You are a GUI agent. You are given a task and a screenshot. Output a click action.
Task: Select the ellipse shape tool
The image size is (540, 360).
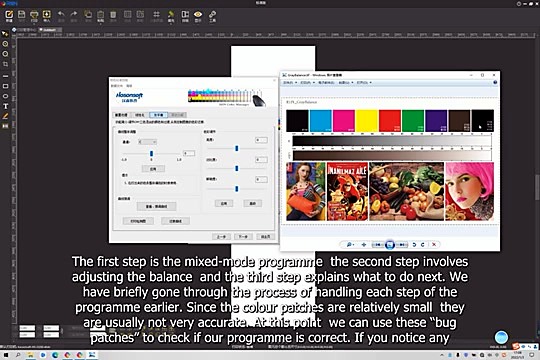(x=5, y=96)
